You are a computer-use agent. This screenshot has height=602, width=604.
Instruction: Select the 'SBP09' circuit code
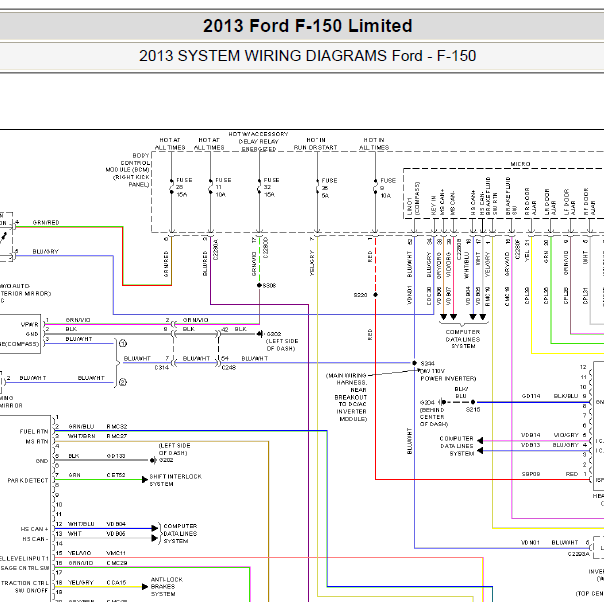[531, 474]
